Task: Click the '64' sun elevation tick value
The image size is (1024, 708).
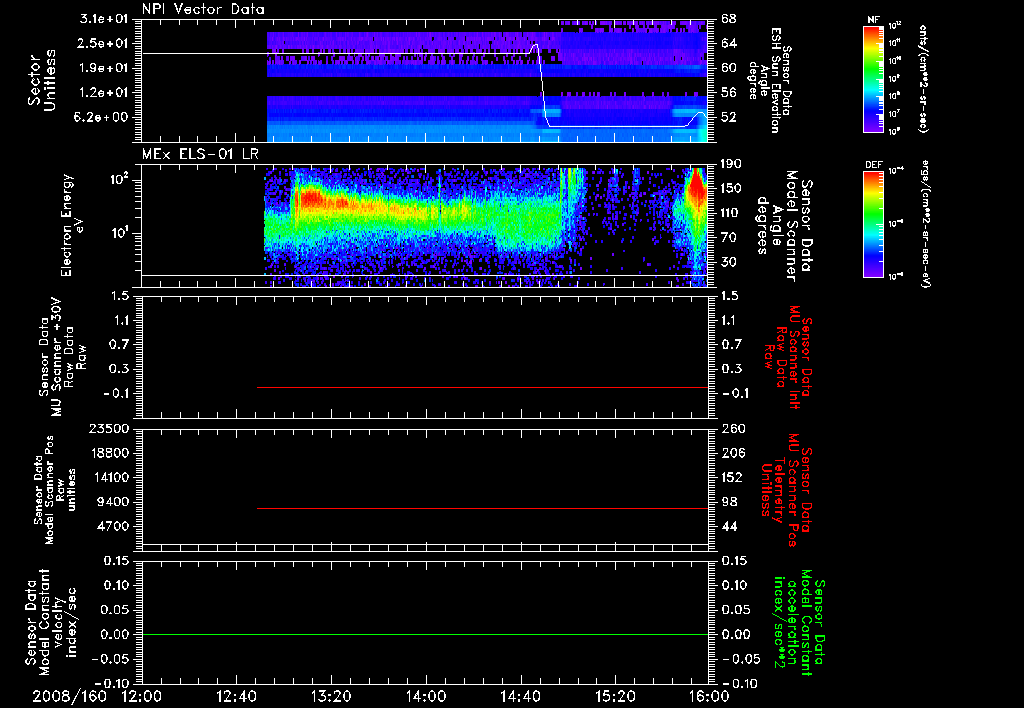Action: point(729,43)
